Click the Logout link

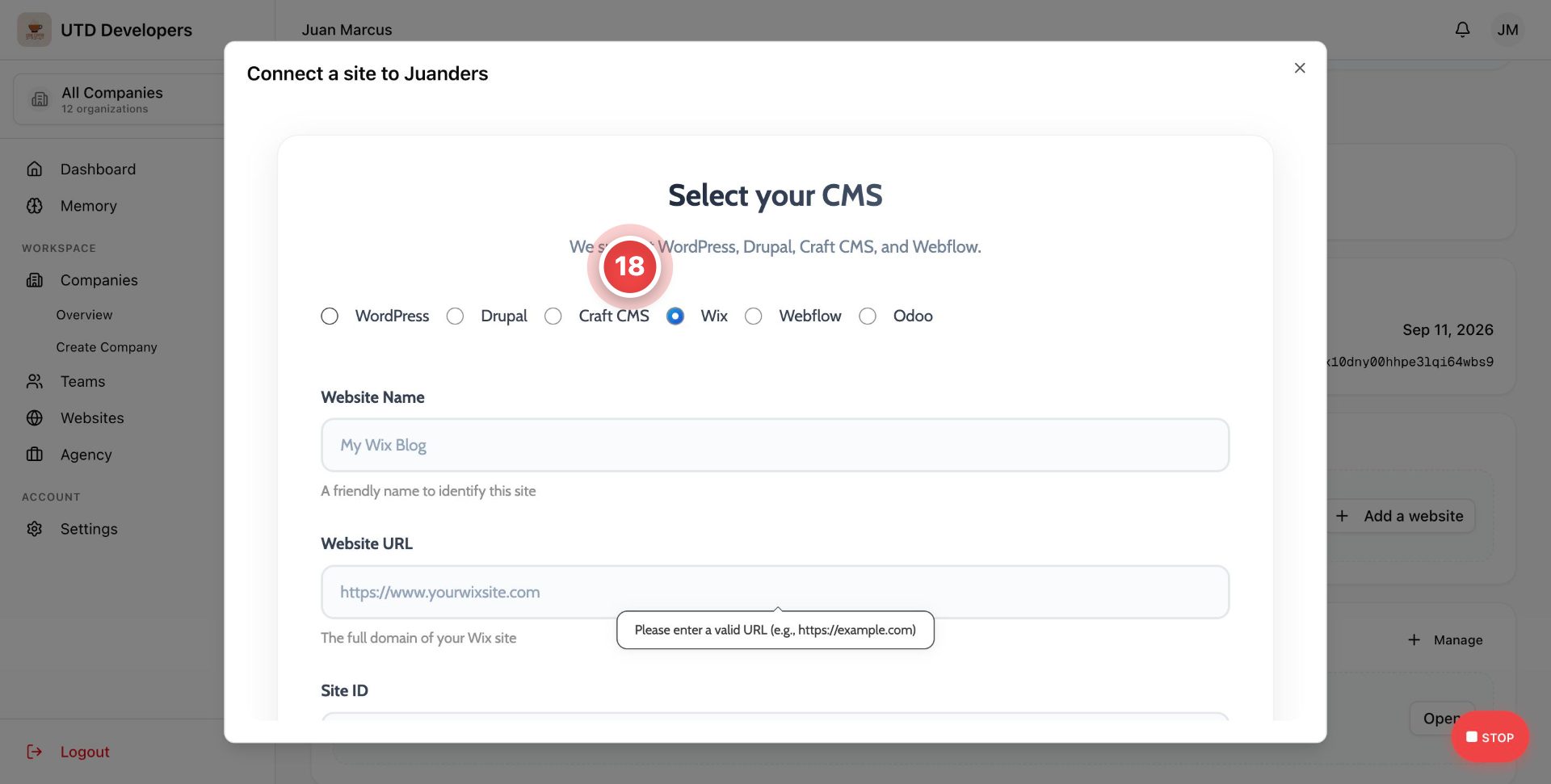tap(84, 752)
